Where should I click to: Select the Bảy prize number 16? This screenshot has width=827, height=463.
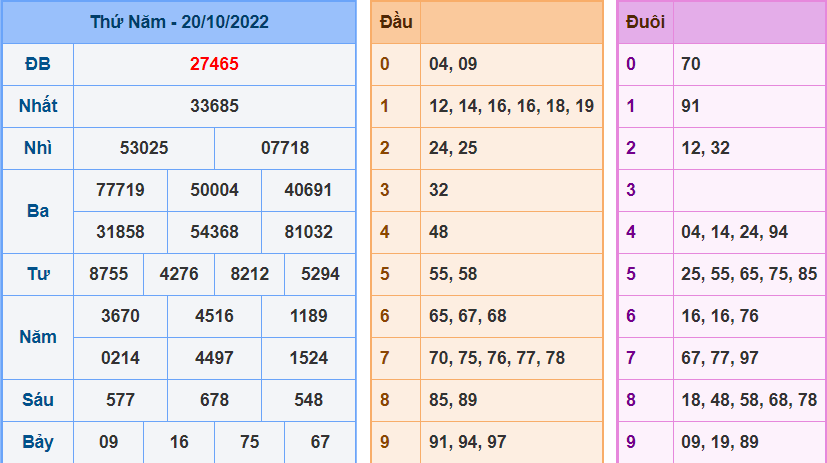tap(179, 442)
